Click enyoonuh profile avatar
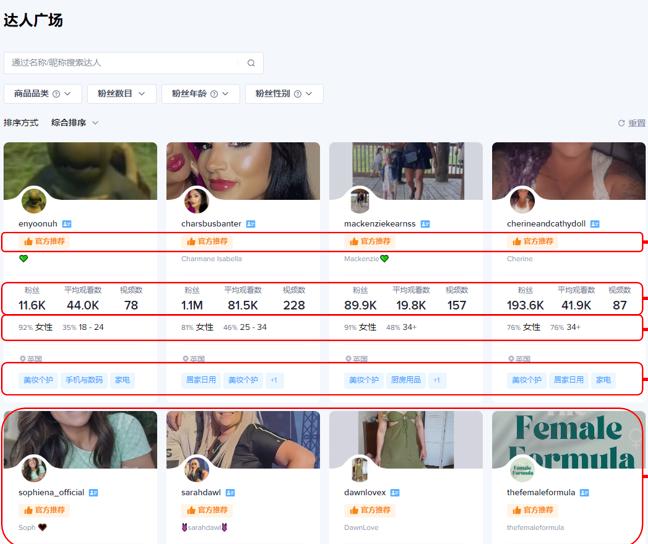The image size is (648, 544). click(x=34, y=200)
